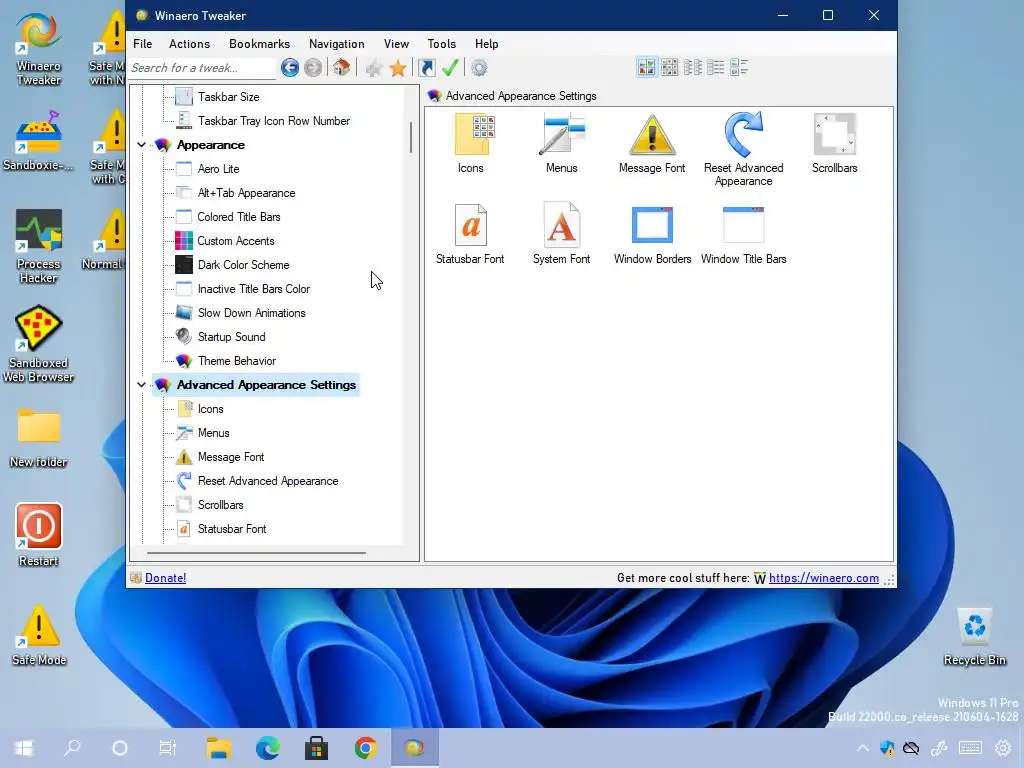Image resolution: width=1024 pixels, height=768 pixels.
Task: Collapse the Appearance tree node
Action: pos(141,144)
